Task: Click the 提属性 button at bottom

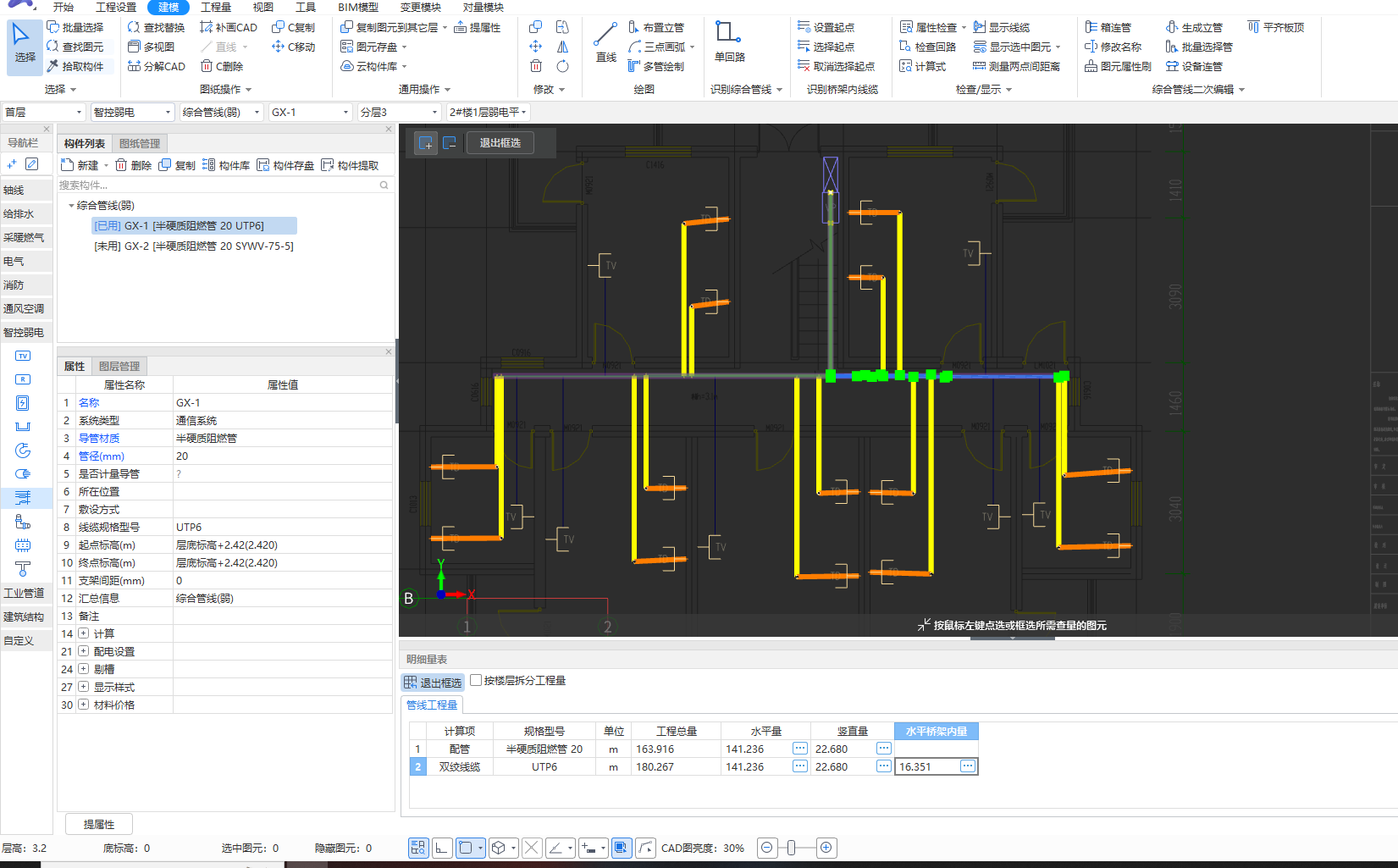Action: [x=99, y=824]
